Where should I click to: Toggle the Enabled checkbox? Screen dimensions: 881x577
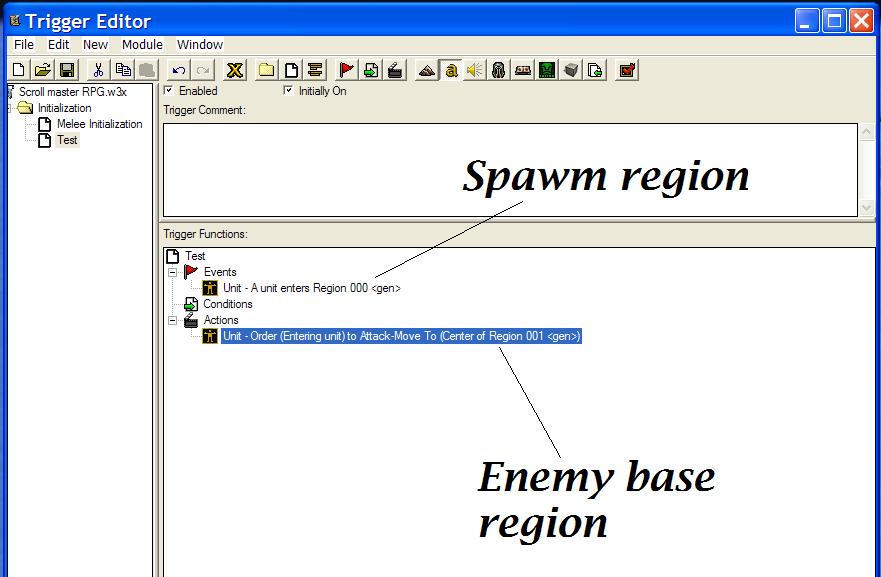tap(168, 90)
